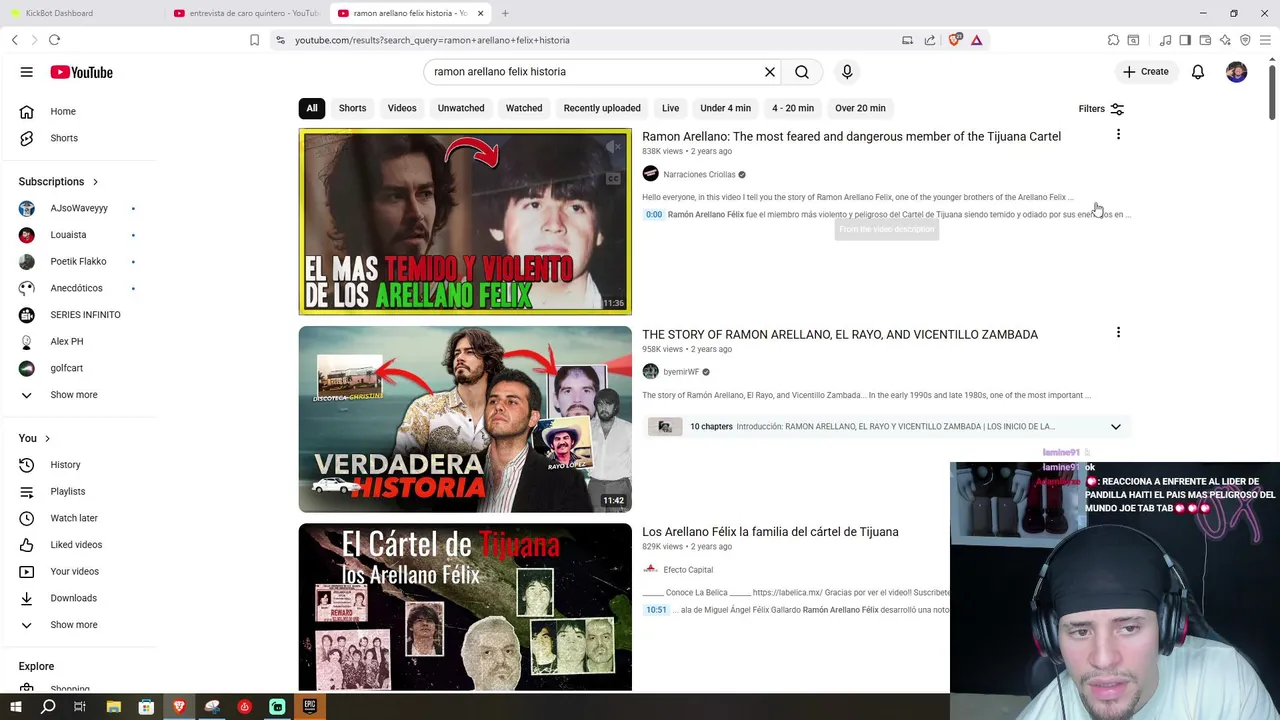Open the browser main menu
The height and width of the screenshot is (720, 1280).
(x=1266, y=40)
